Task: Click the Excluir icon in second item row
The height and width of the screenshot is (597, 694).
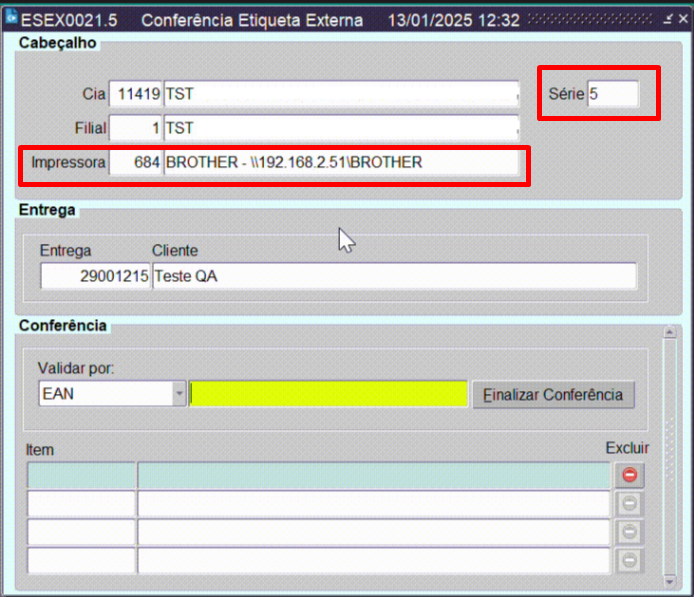Action: pyautogui.click(x=629, y=504)
